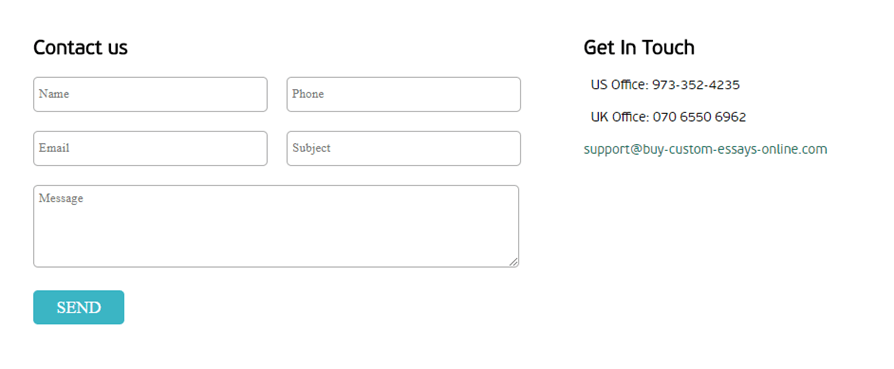Click the Name input field
The image size is (894, 369).
coord(151,94)
